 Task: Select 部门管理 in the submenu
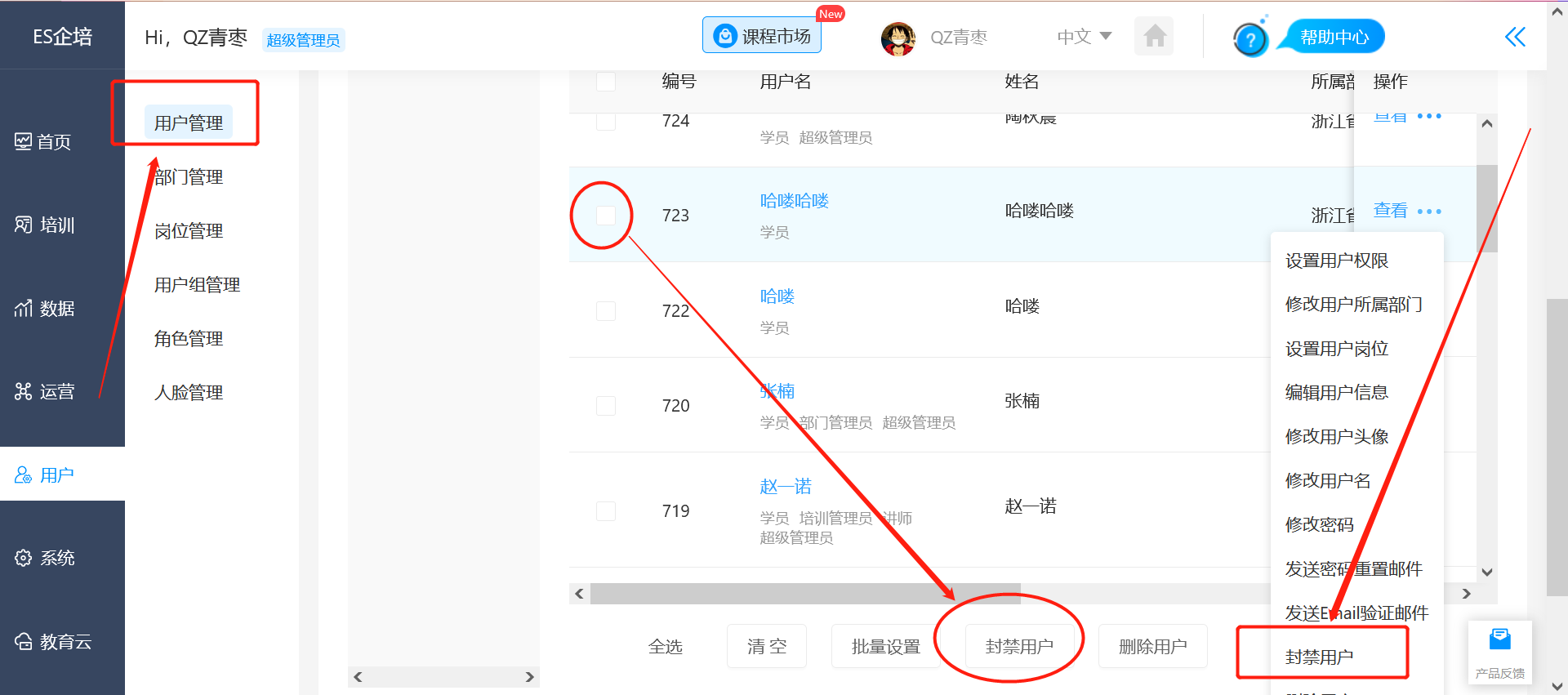[189, 177]
